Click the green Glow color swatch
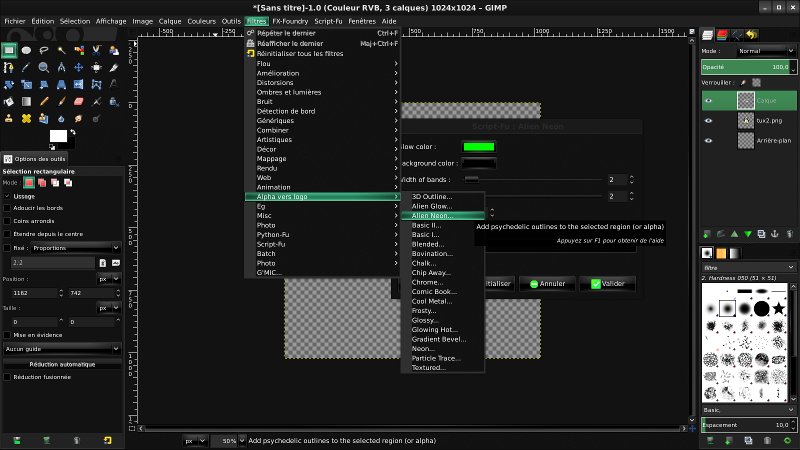 pyautogui.click(x=479, y=147)
